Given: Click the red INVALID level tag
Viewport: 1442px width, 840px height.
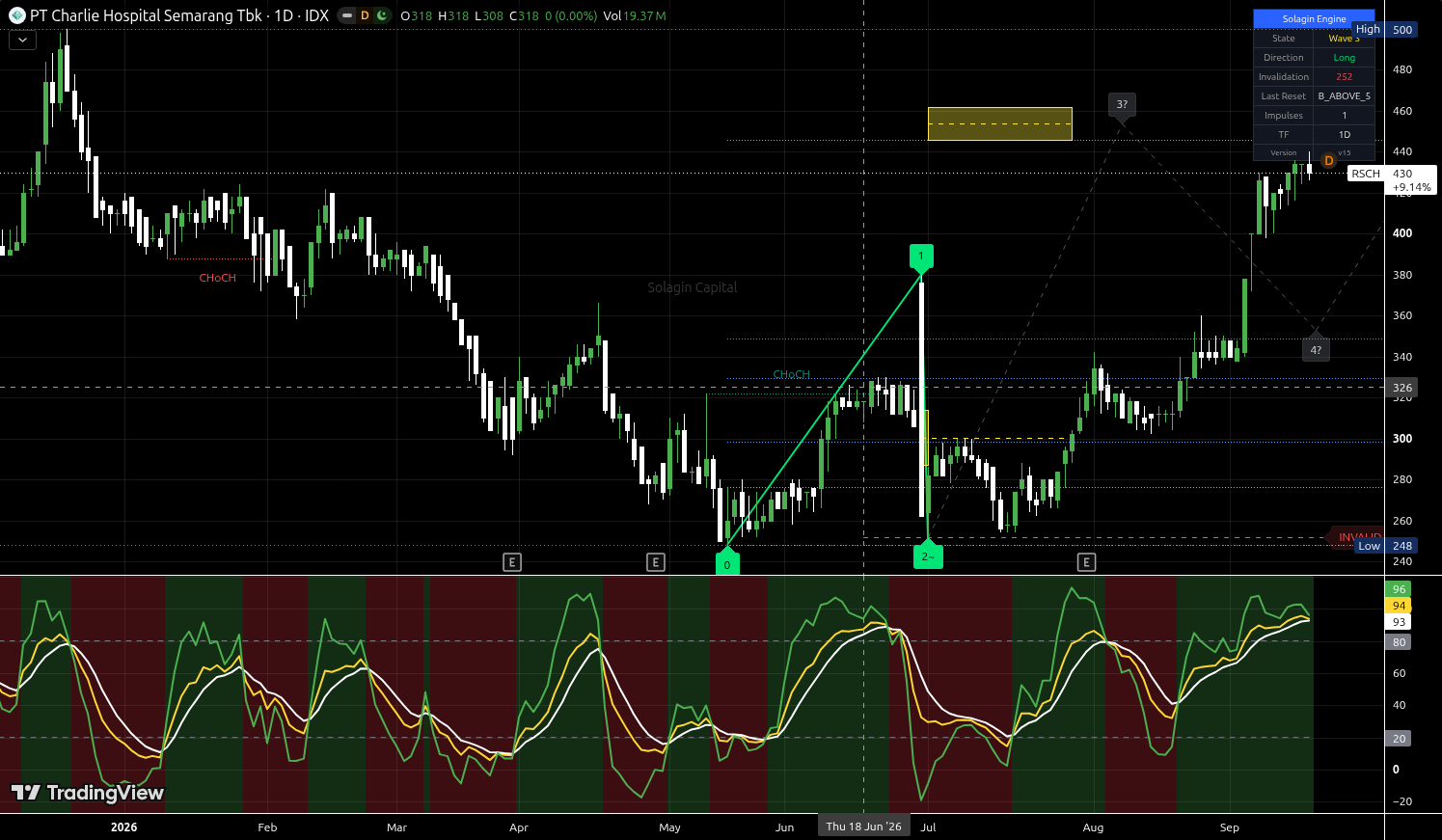Looking at the screenshot, I should coord(1356,537).
